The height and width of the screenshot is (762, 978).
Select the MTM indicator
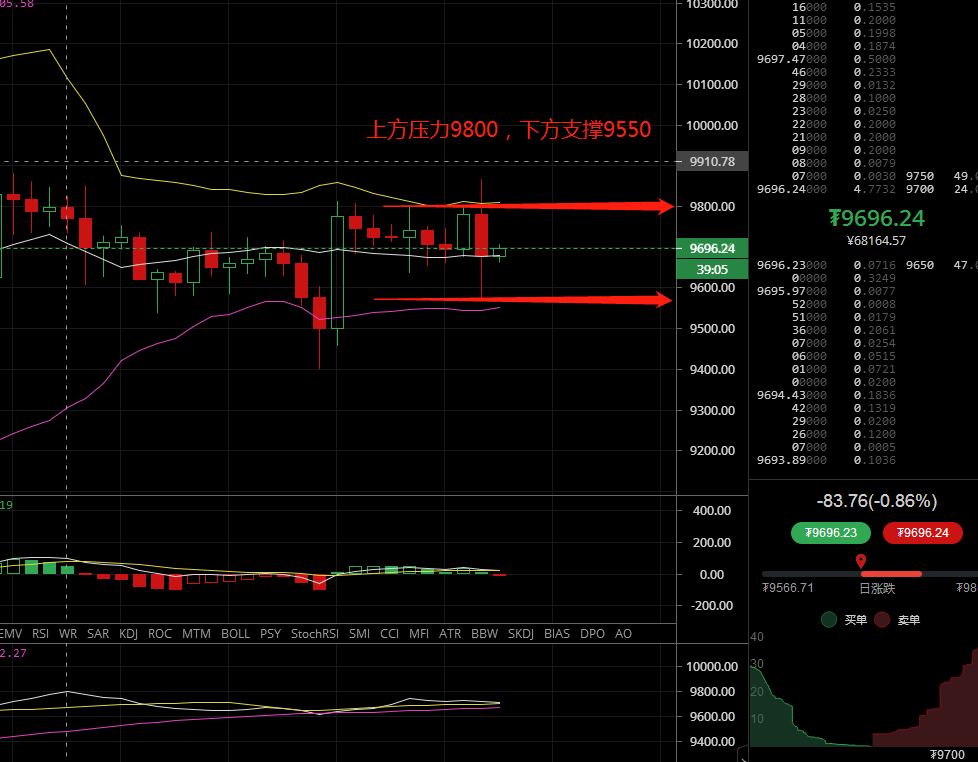pyautogui.click(x=196, y=634)
